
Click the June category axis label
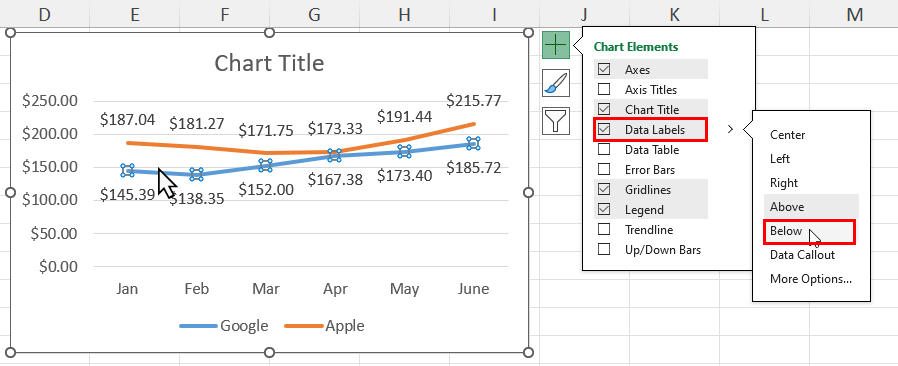point(473,289)
